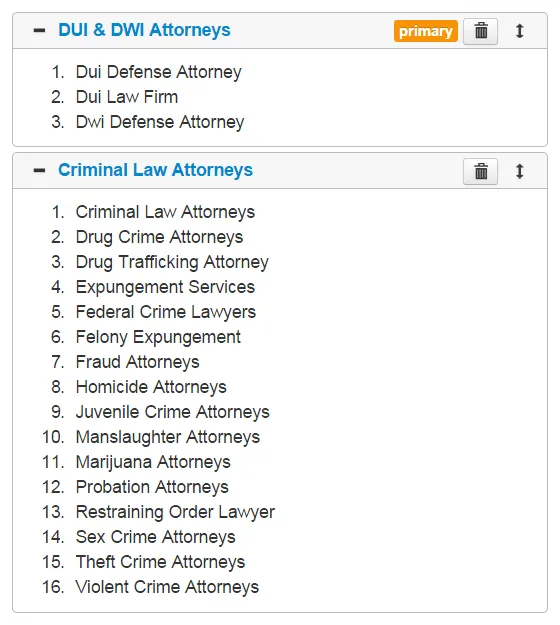Select Dui Defense Attorney list item
The width and height of the screenshot is (560, 625).
159,72
